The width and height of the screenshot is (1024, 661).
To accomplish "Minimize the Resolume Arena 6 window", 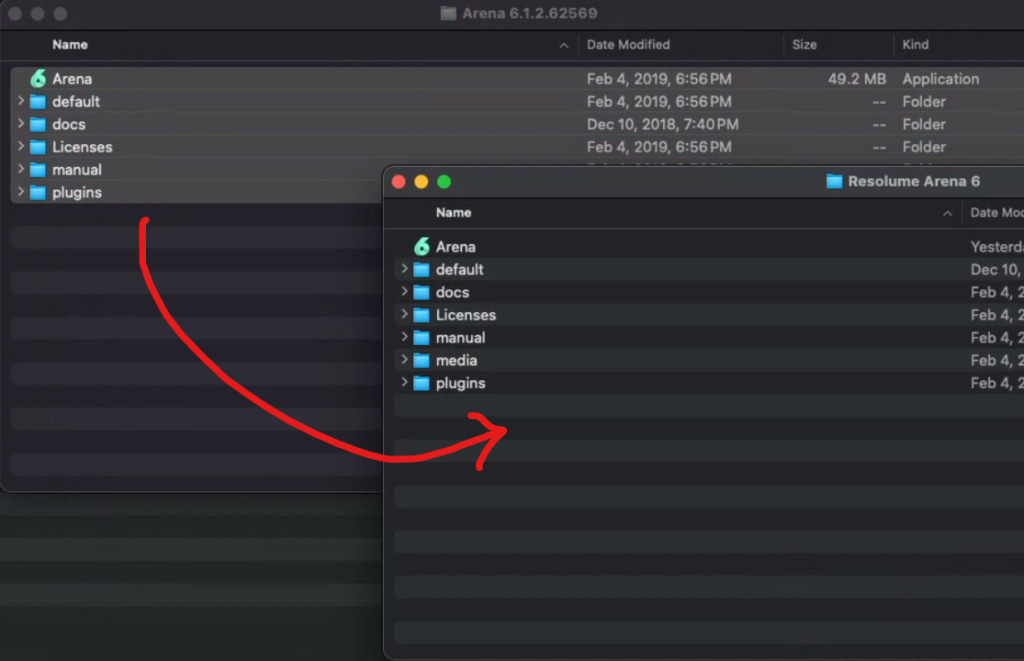I will pyautogui.click(x=421, y=181).
